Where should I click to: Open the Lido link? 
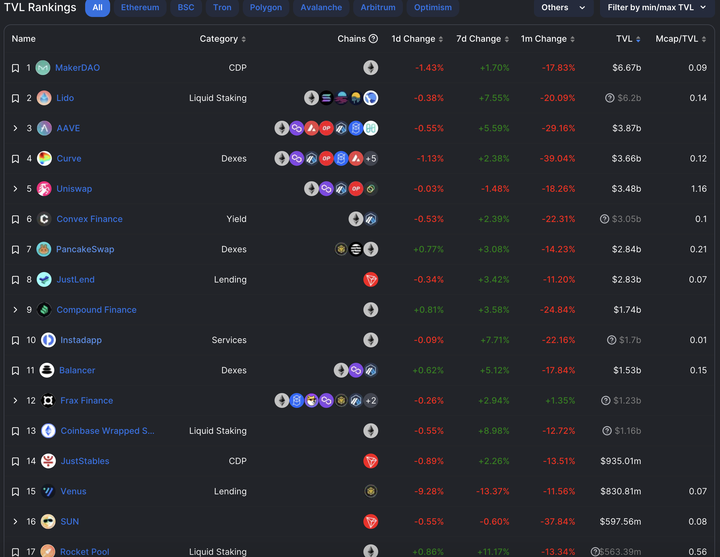click(65, 98)
